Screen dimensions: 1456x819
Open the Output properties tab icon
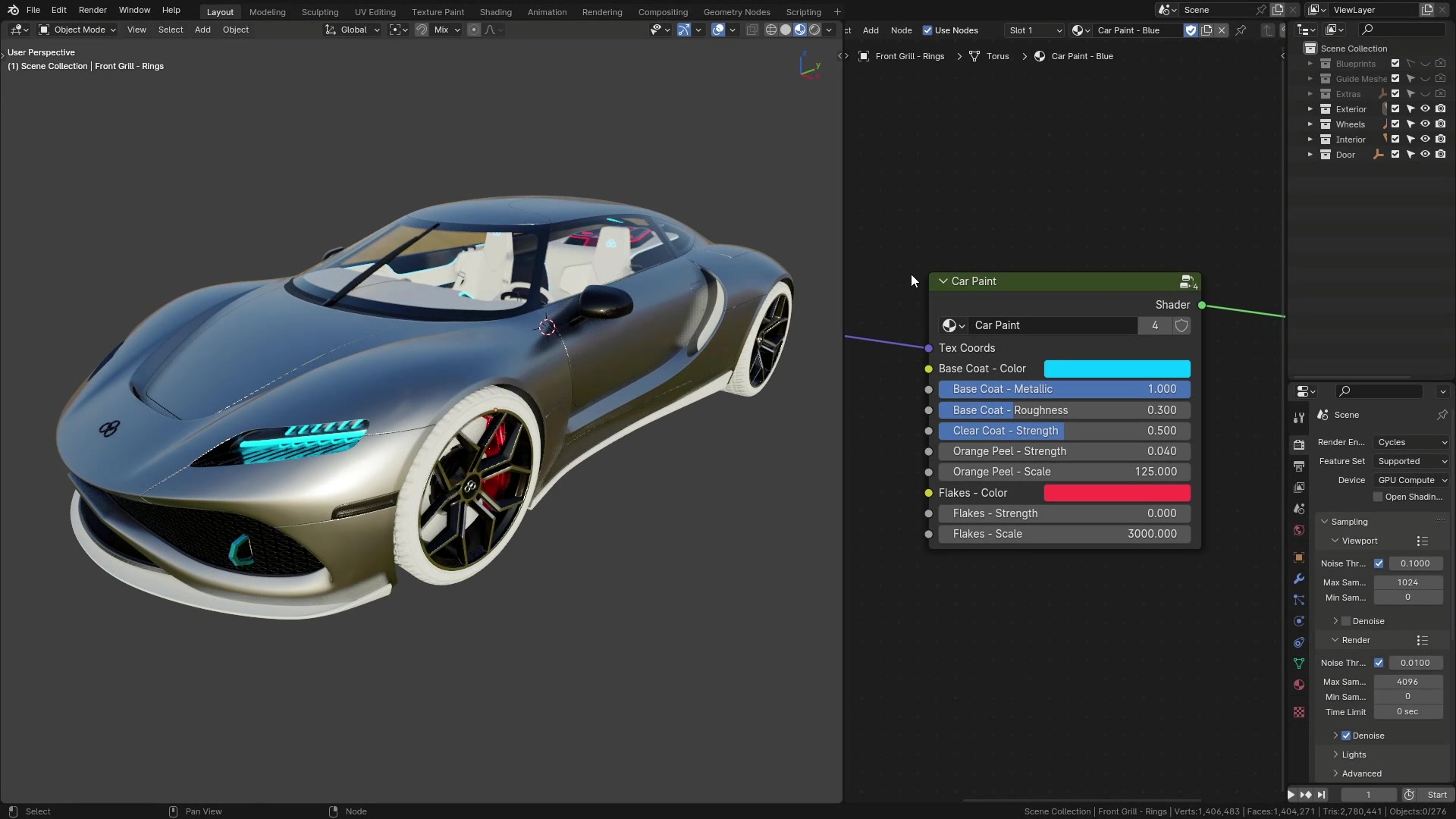[x=1299, y=466]
